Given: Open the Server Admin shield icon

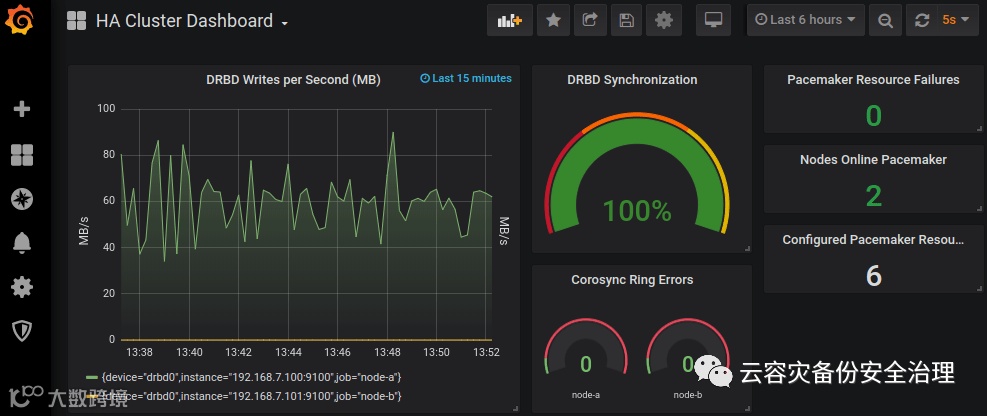Looking at the screenshot, I should tap(22, 330).
